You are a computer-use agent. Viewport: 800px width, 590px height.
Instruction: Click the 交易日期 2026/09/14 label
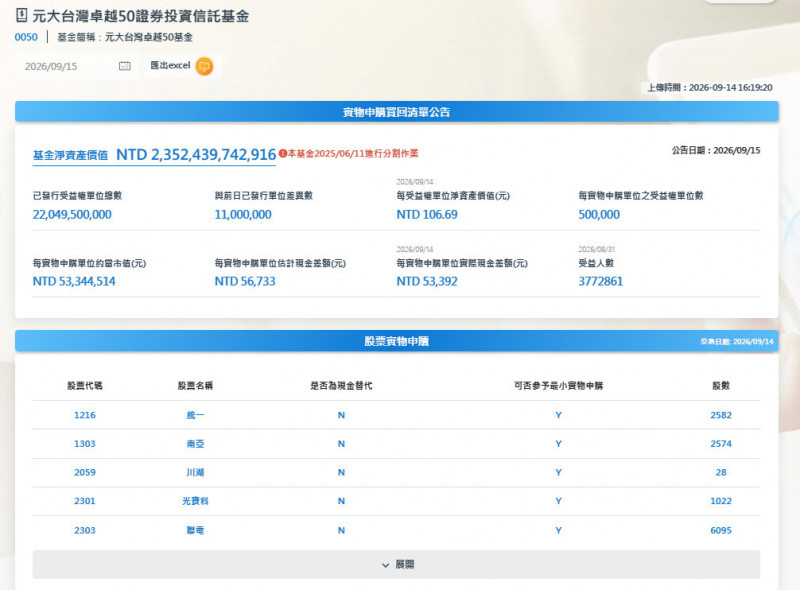pos(737,341)
